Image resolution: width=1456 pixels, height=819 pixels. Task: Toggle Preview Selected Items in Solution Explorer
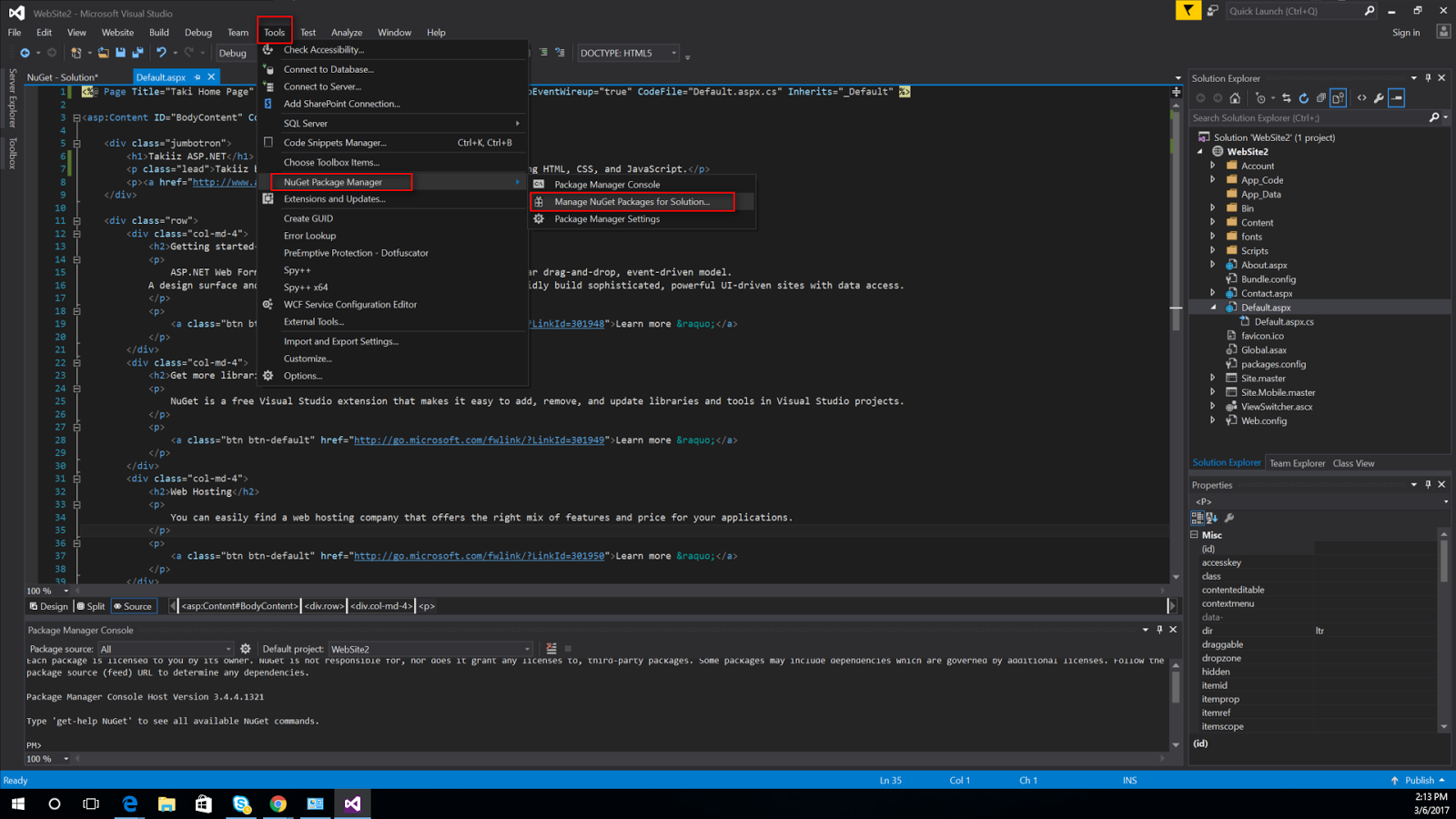click(x=1397, y=98)
